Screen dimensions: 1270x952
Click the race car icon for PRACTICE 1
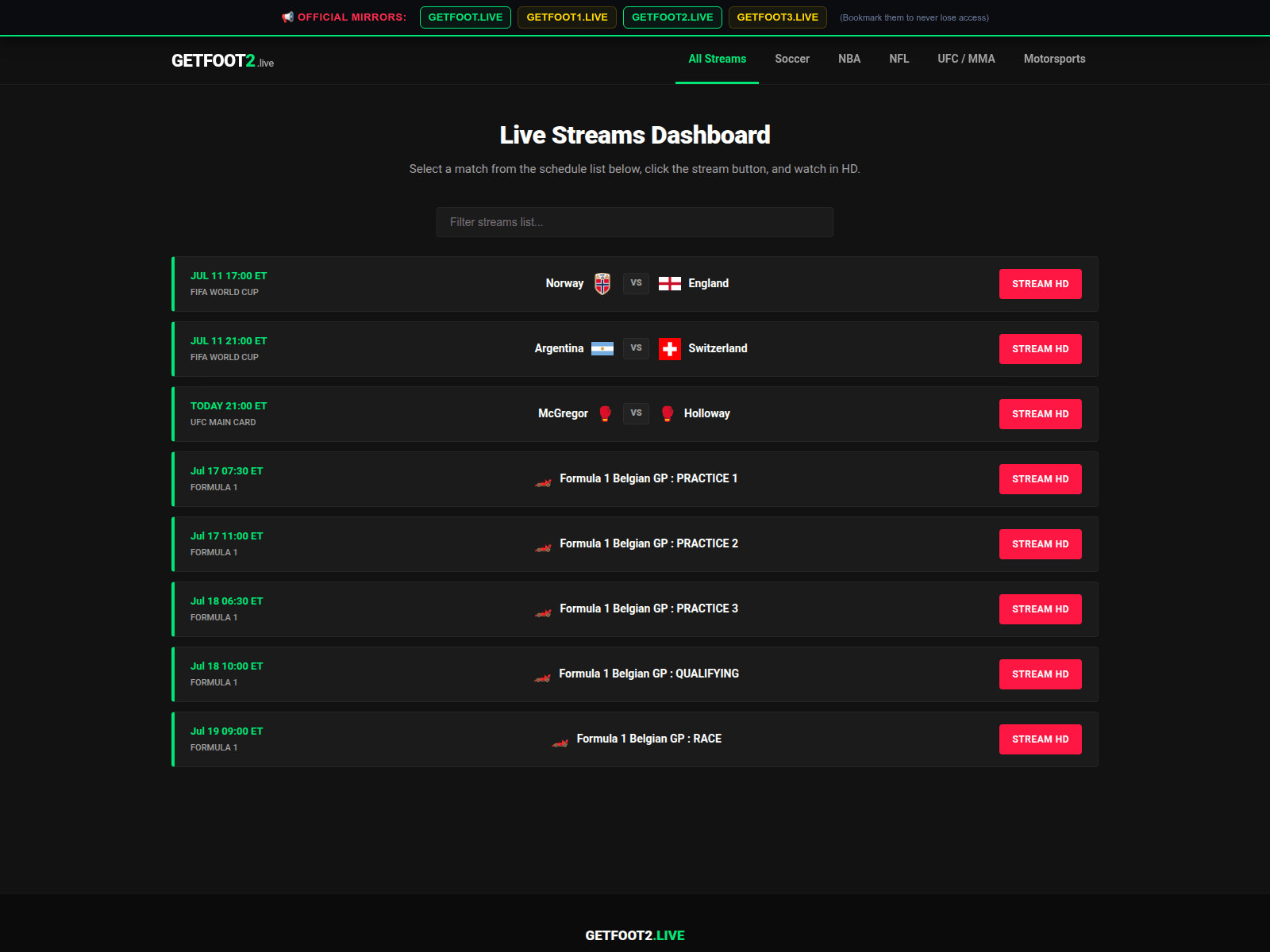(x=543, y=481)
